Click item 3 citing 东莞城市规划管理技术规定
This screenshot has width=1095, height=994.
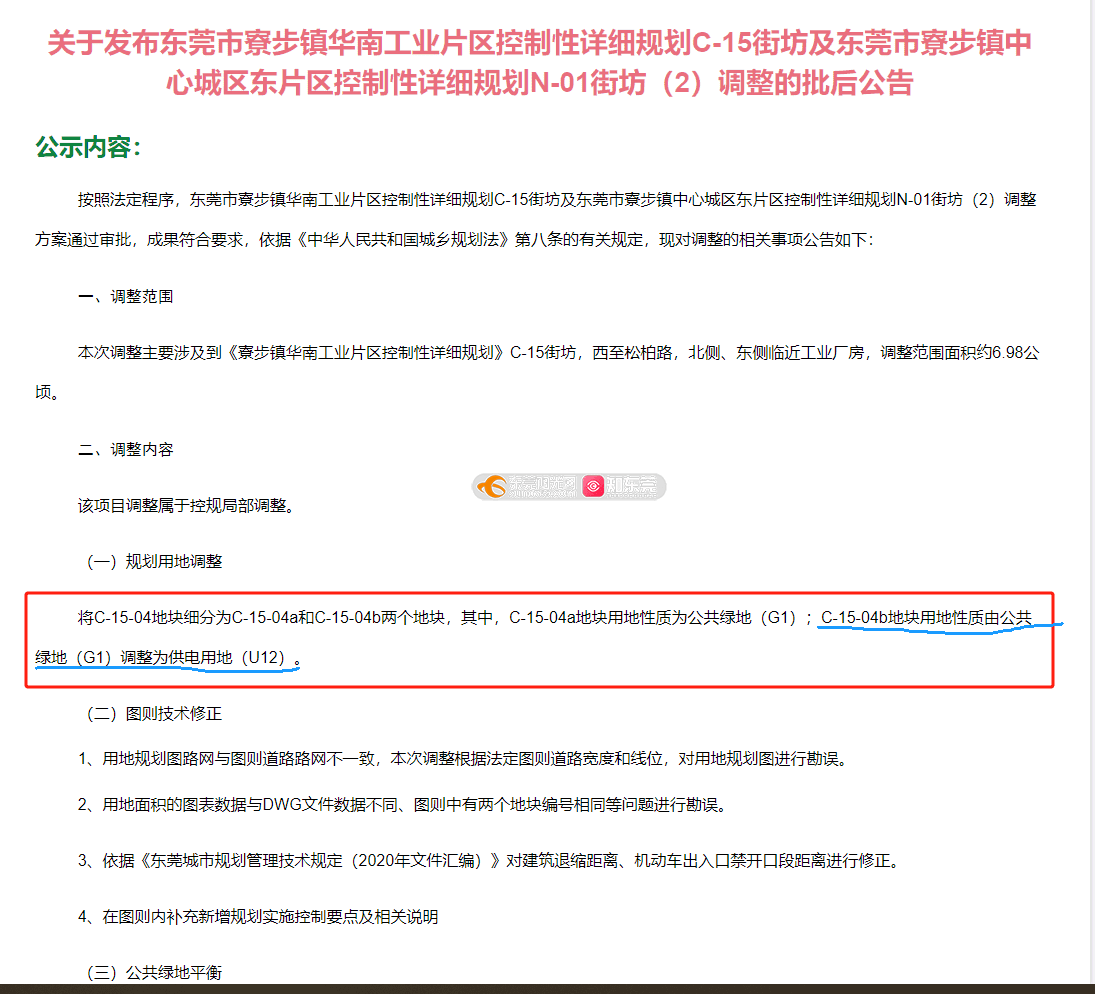click(x=490, y=861)
